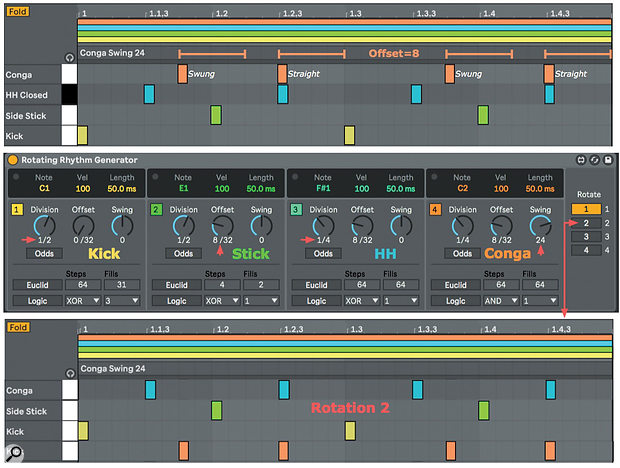Adjust the Stick Offset knob
Image resolution: width=620 pixels, height=468 pixels.
(x=222, y=226)
